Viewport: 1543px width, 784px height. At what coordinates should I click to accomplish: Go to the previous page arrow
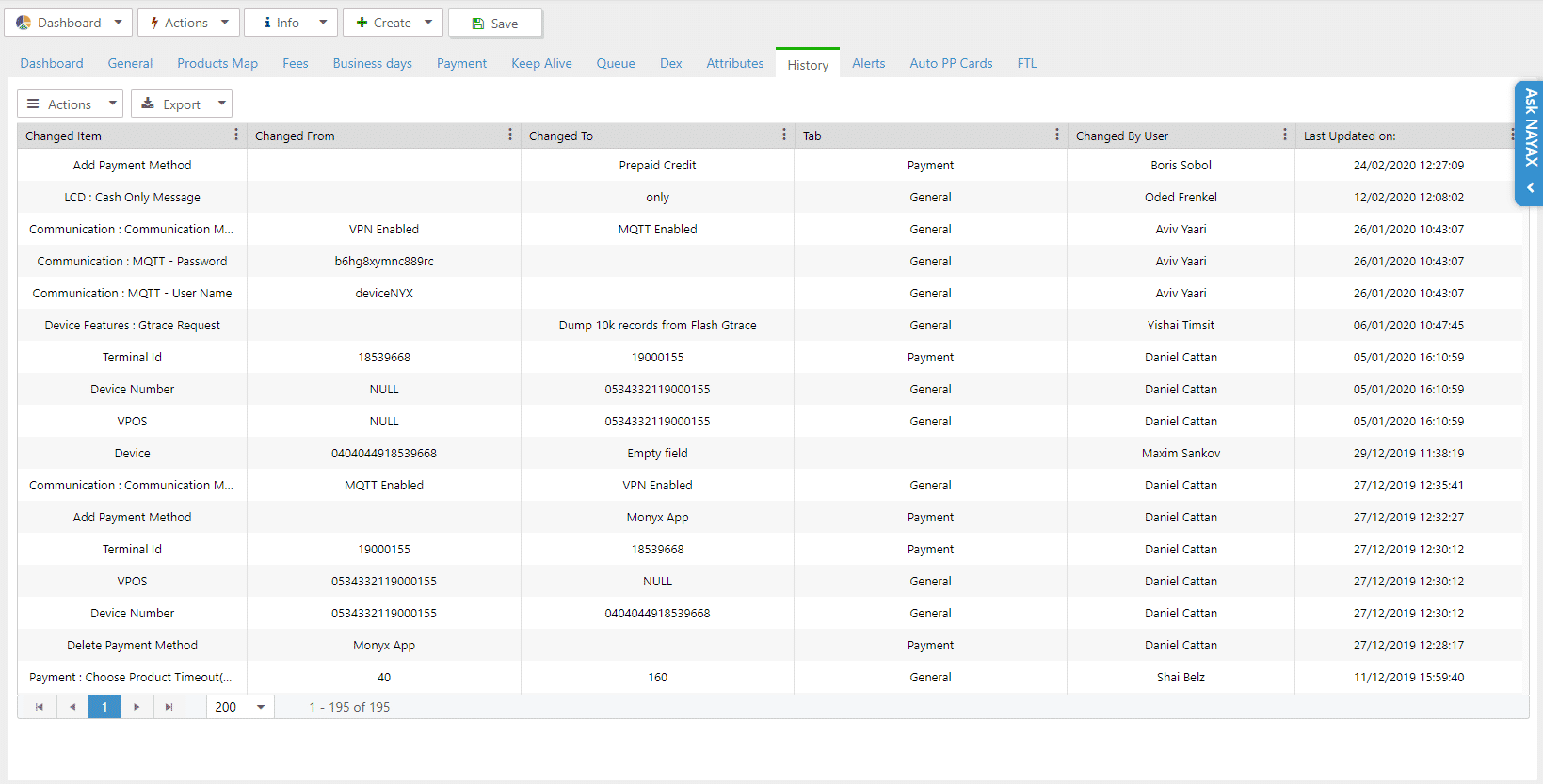72,707
